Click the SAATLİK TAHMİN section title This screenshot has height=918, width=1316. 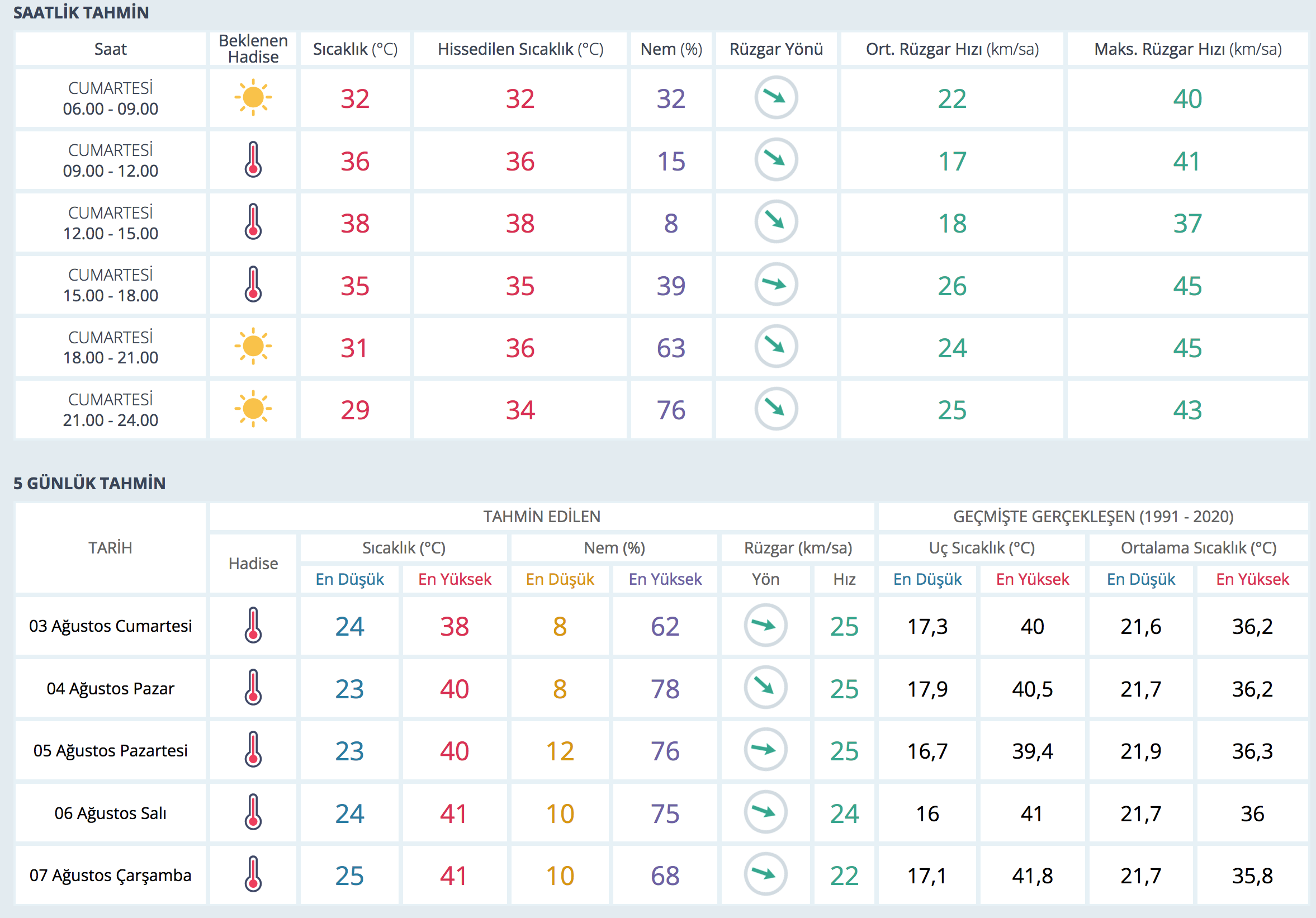tap(81, 13)
